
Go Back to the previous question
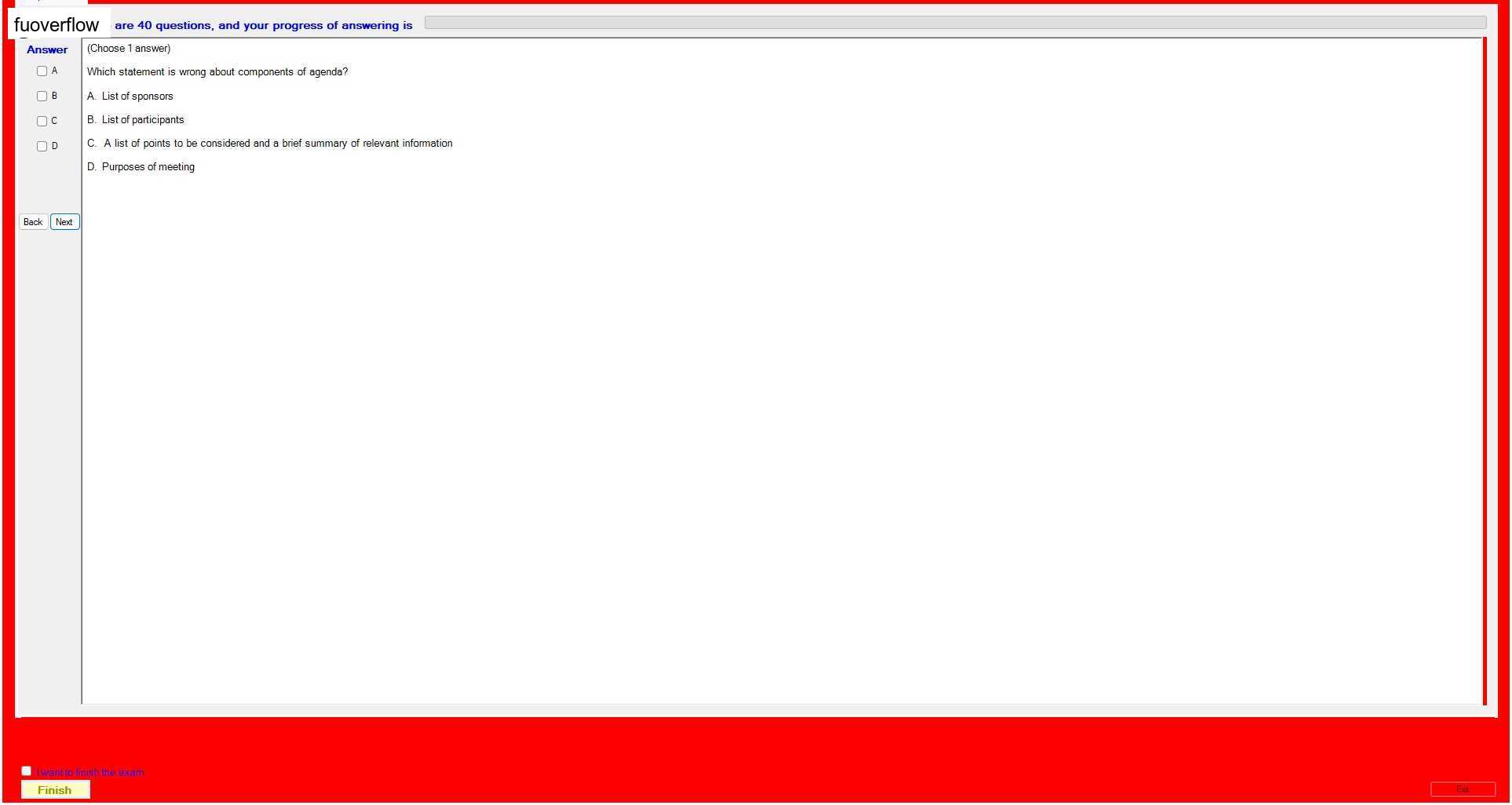(33, 222)
